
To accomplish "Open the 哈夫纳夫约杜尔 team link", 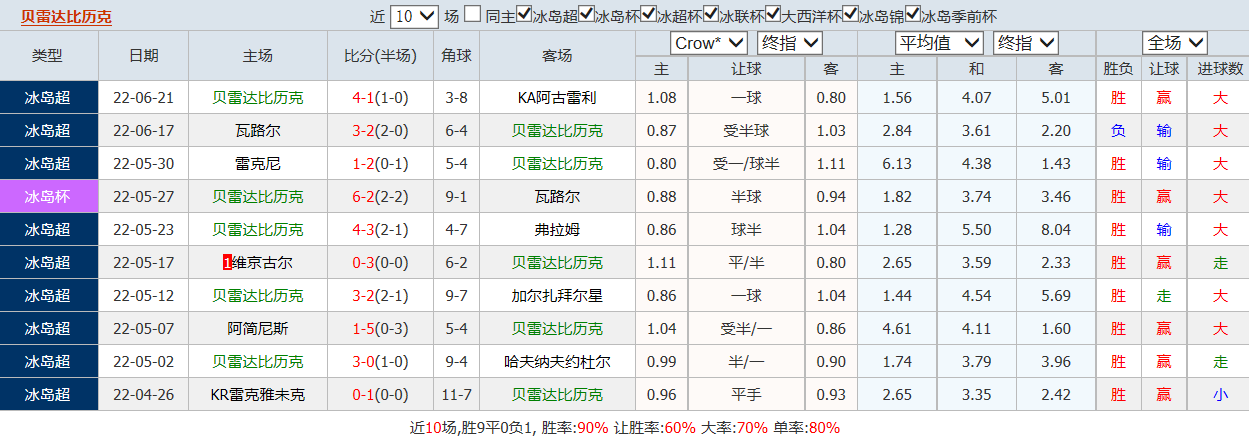I will tap(557, 362).
